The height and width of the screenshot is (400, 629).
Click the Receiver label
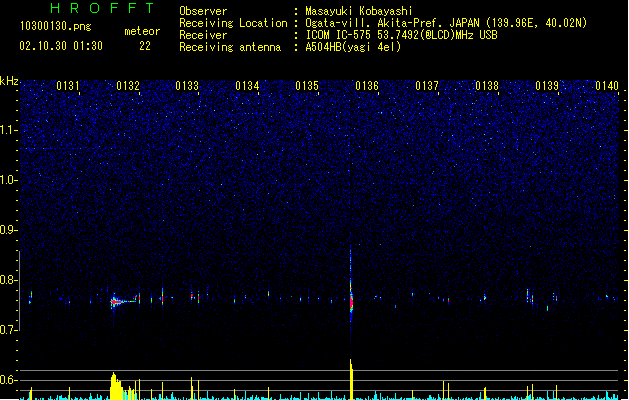(203, 35)
